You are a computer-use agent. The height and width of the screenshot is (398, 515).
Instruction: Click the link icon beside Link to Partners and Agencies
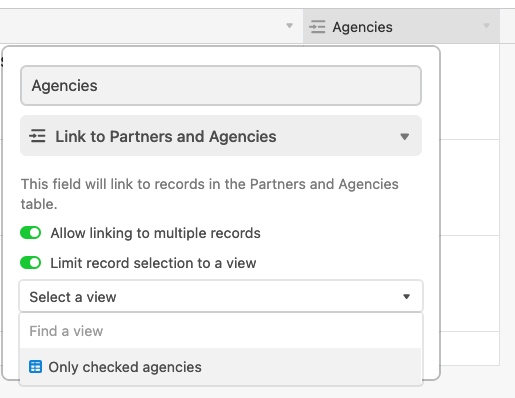[37, 136]
